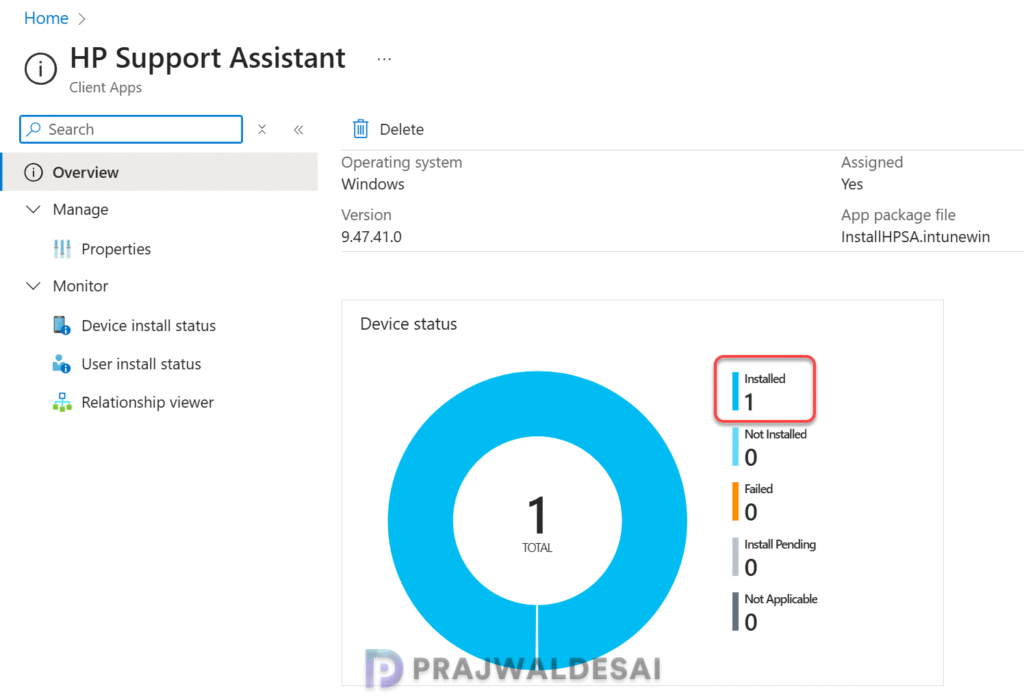
Task: Click the Device status card title
Action: (408, 324)
